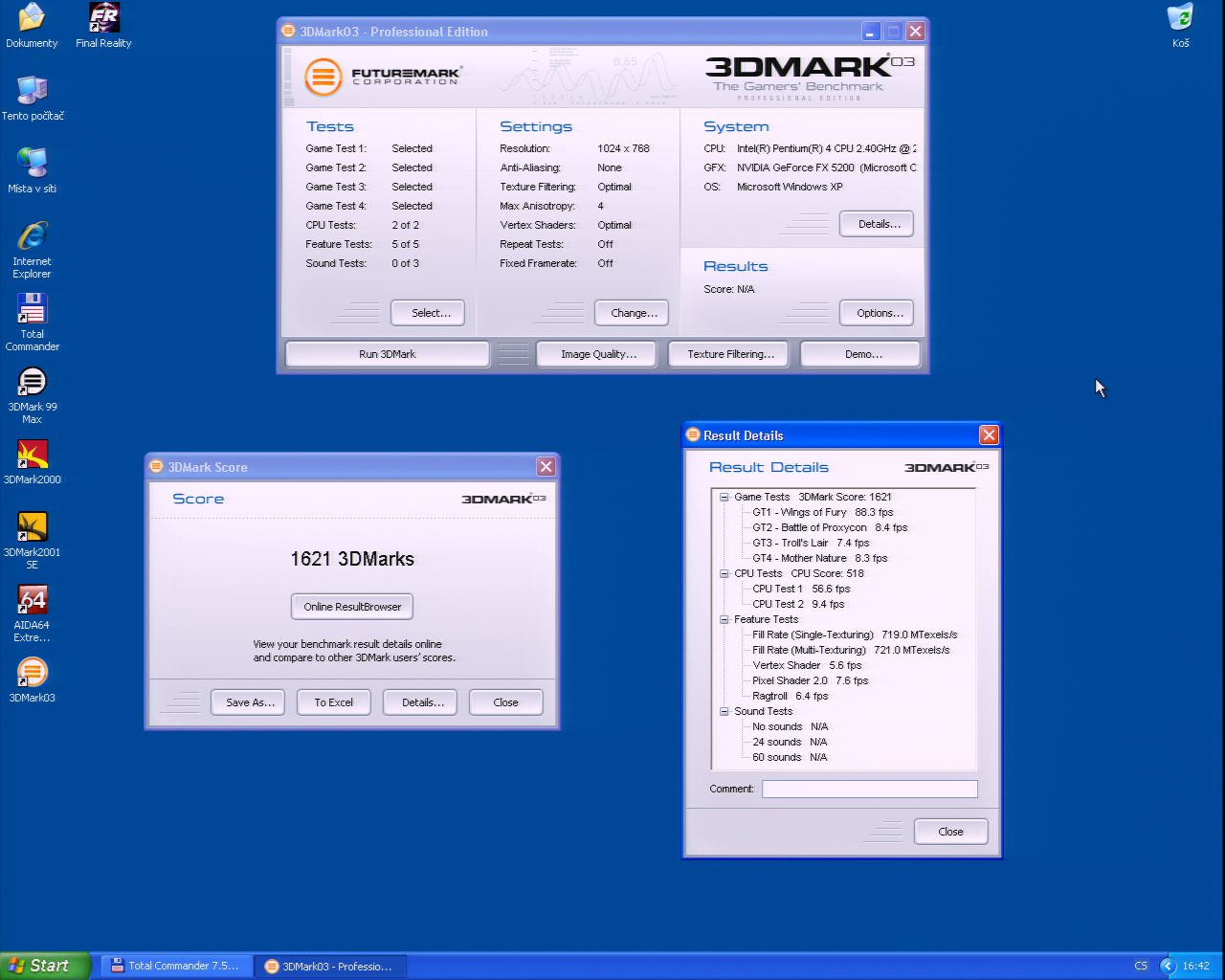Select the AIDA64 Extreme desktop icon
The height and width of the screenshot is (980, 1225).
[x=33, y=613]
